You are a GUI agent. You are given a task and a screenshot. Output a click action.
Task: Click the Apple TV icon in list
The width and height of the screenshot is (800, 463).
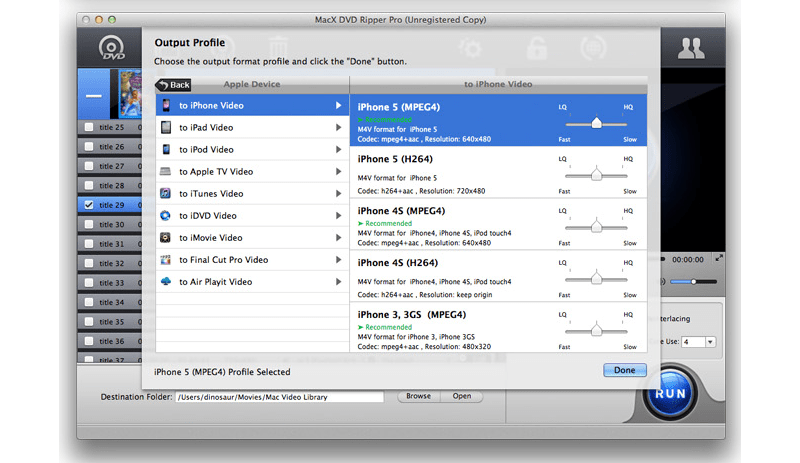165,172
